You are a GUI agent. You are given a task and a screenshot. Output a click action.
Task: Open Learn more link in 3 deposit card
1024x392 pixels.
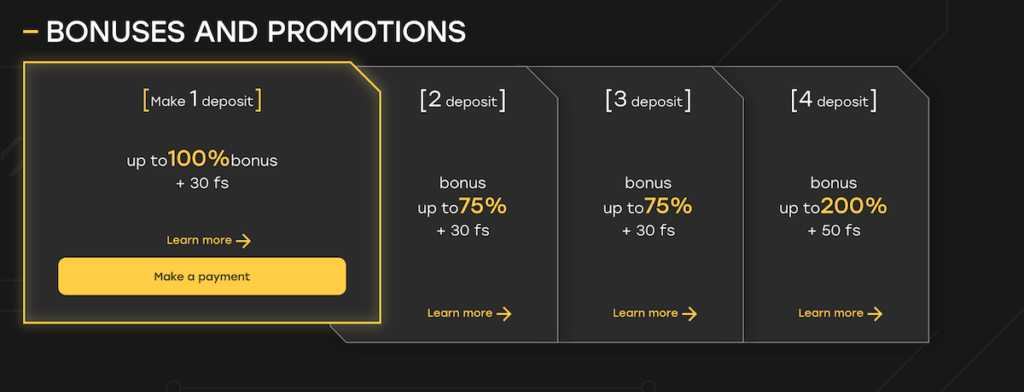pos(655,314)
